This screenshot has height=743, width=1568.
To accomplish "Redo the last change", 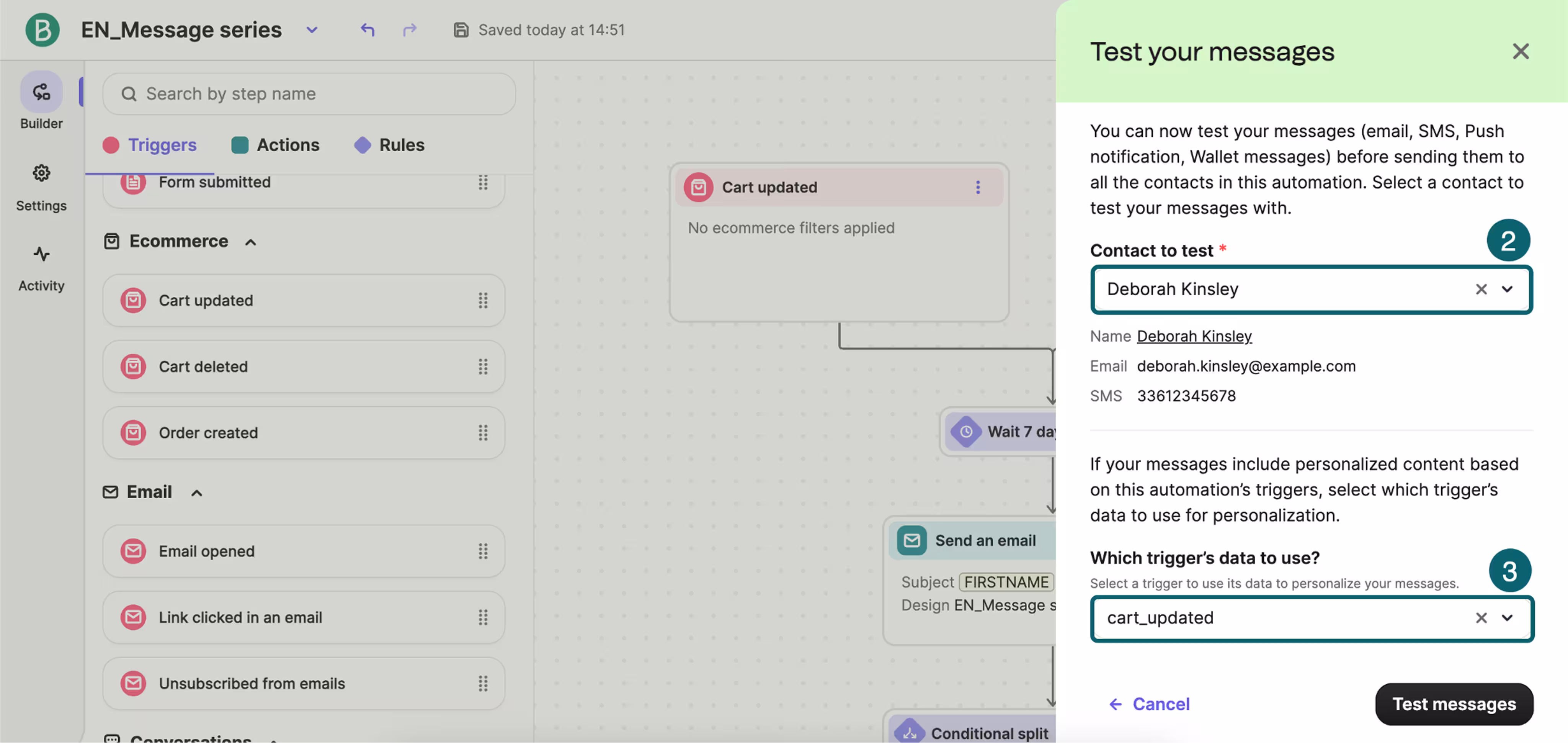I will [410, 29].
